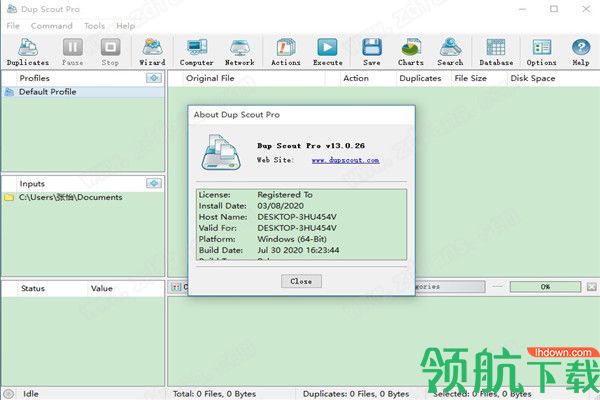Click the Host Name value DESKTOP-3HU454V

coord(297,217)
